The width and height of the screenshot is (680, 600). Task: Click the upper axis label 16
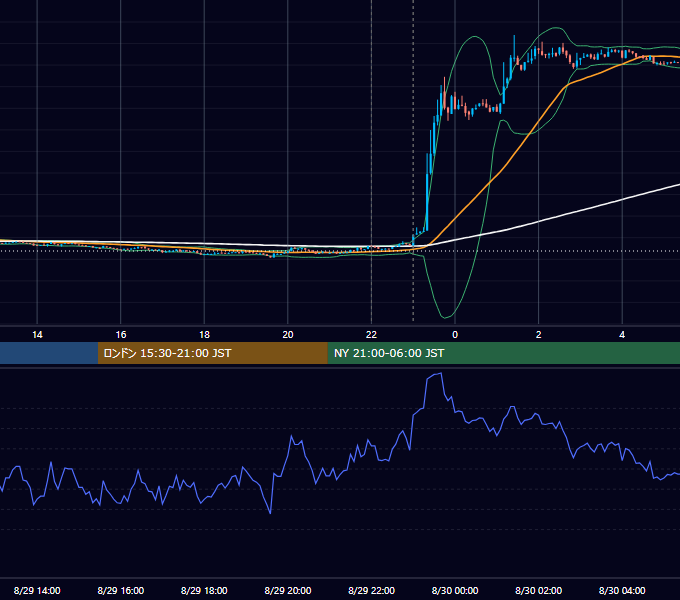[x=121, y=335]
